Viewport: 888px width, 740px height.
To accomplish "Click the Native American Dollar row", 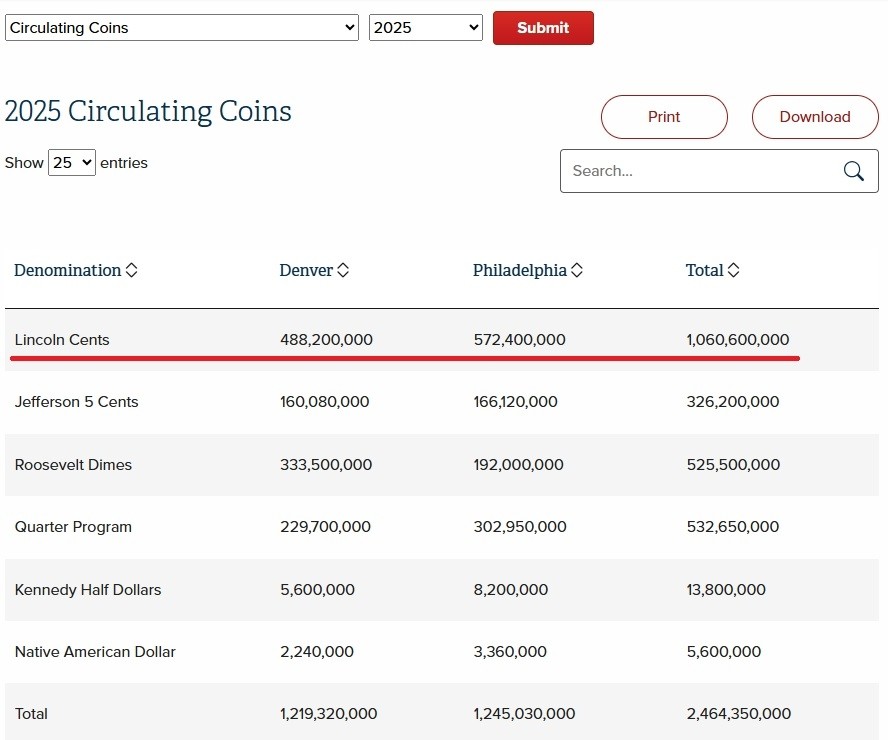I will click(x=95, y=652).
